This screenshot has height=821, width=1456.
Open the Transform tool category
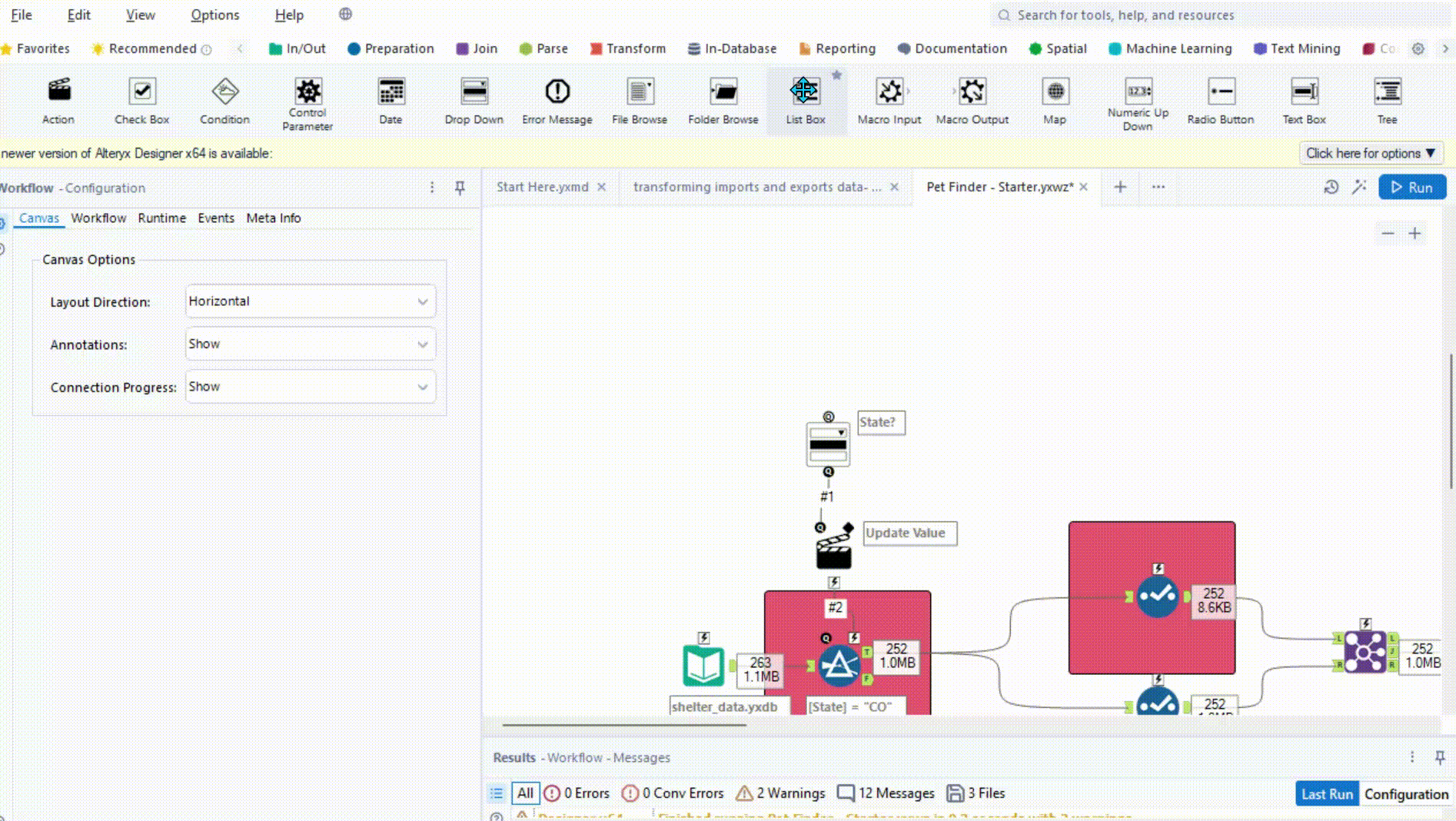click(628, 48)
